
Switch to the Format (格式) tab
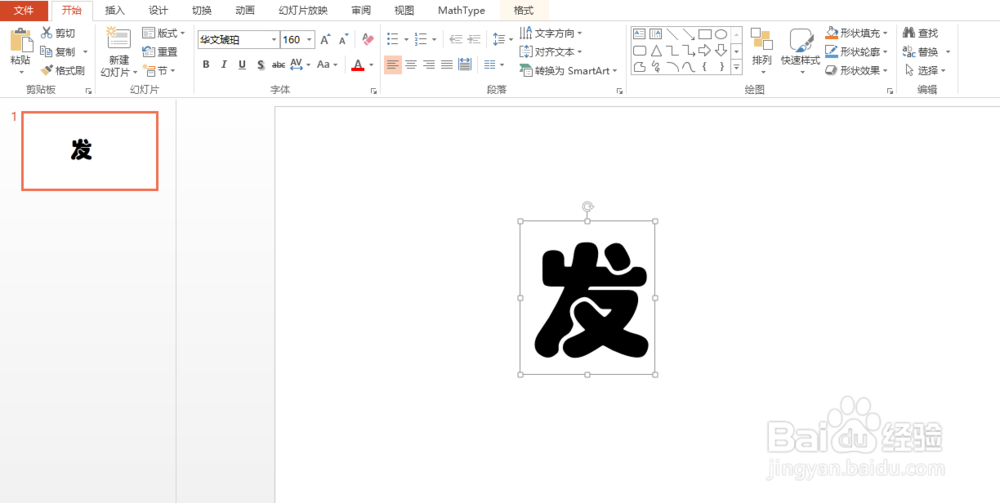tap(524, 11)
